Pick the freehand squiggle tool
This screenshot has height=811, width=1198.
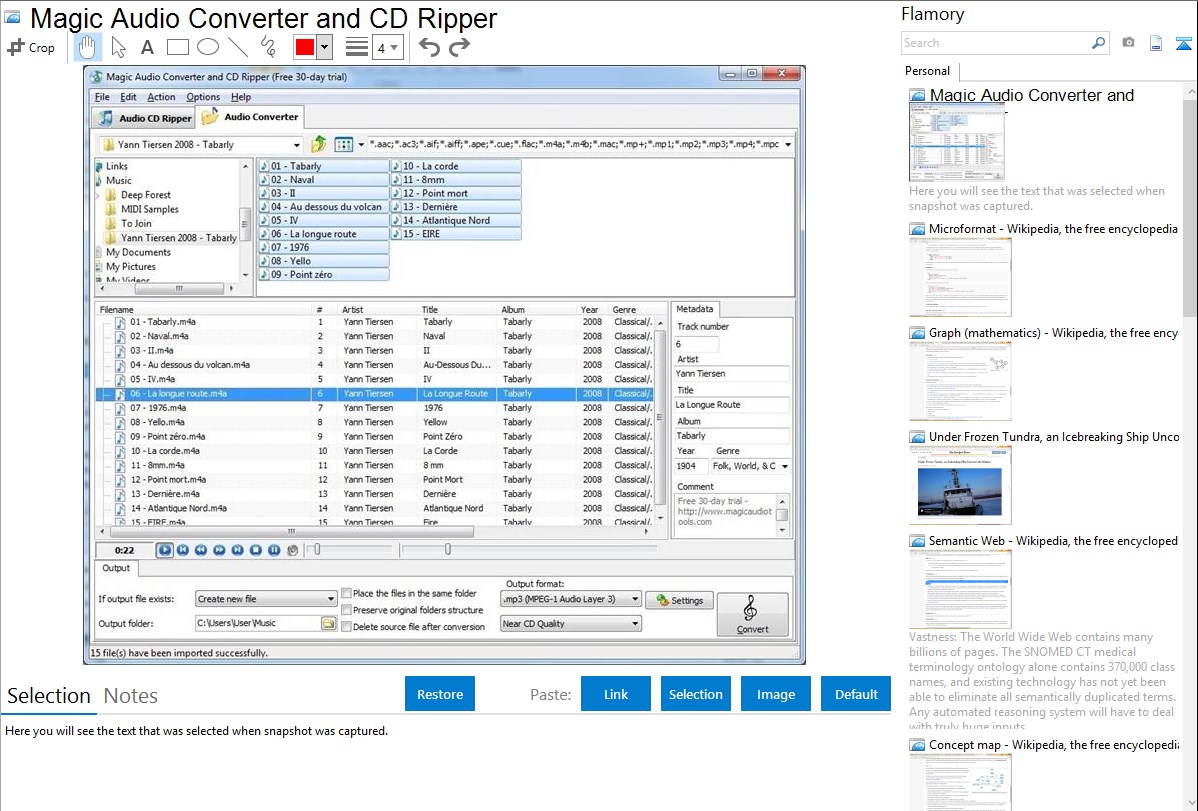(267, 47)
